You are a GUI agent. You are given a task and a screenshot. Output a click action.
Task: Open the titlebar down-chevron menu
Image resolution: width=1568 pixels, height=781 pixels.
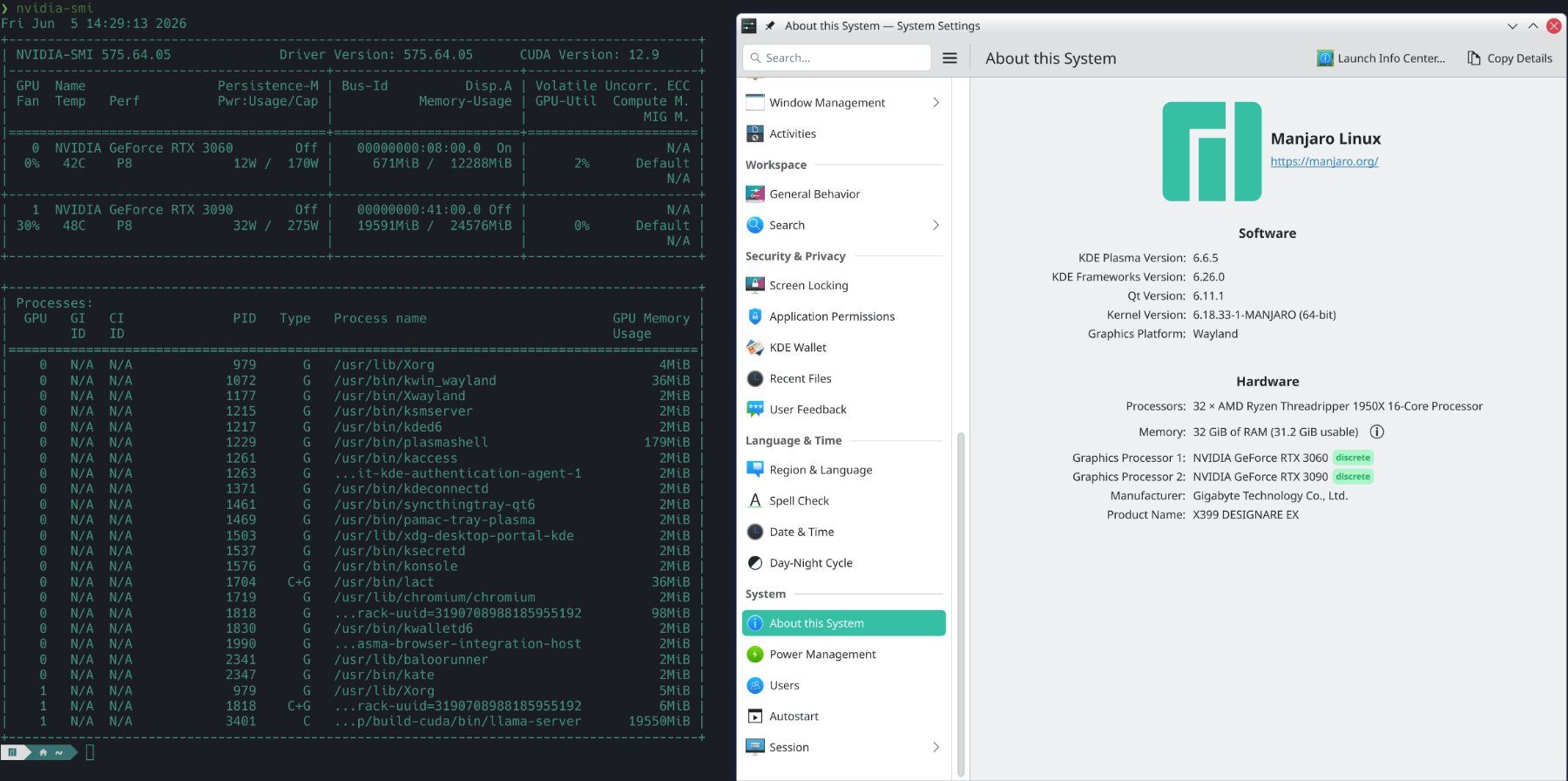(x=1512, y=26)
